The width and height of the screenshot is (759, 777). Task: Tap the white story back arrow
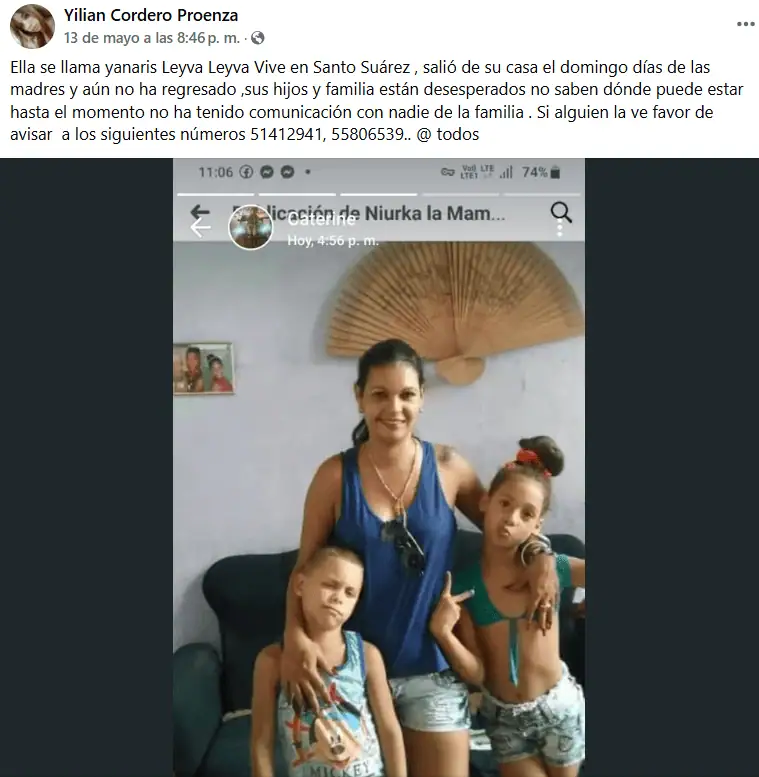[x=200, y=228]
